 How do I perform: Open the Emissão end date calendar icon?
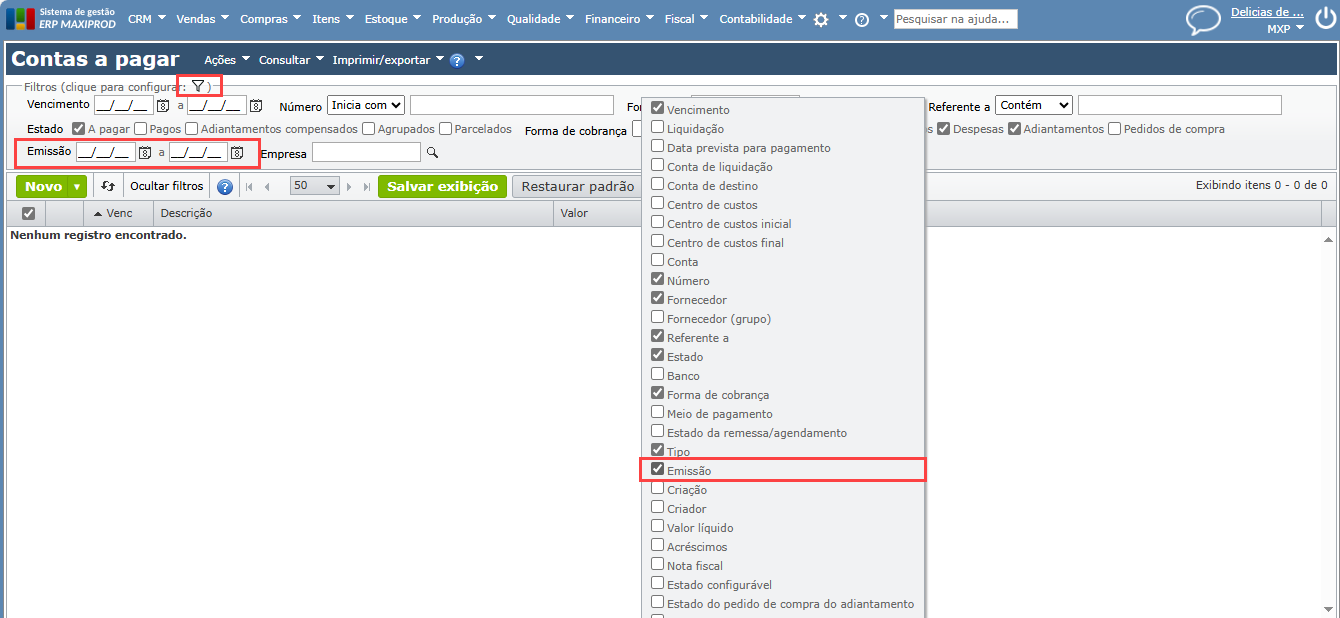click(237, 153)
